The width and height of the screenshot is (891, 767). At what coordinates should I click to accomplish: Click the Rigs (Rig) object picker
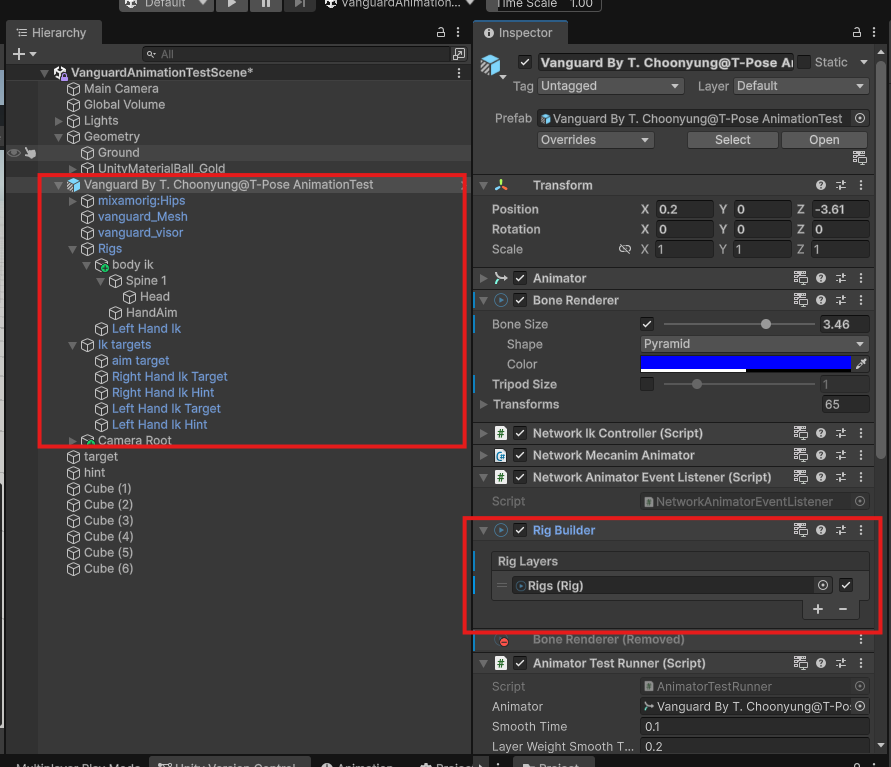tap(822, 585)
